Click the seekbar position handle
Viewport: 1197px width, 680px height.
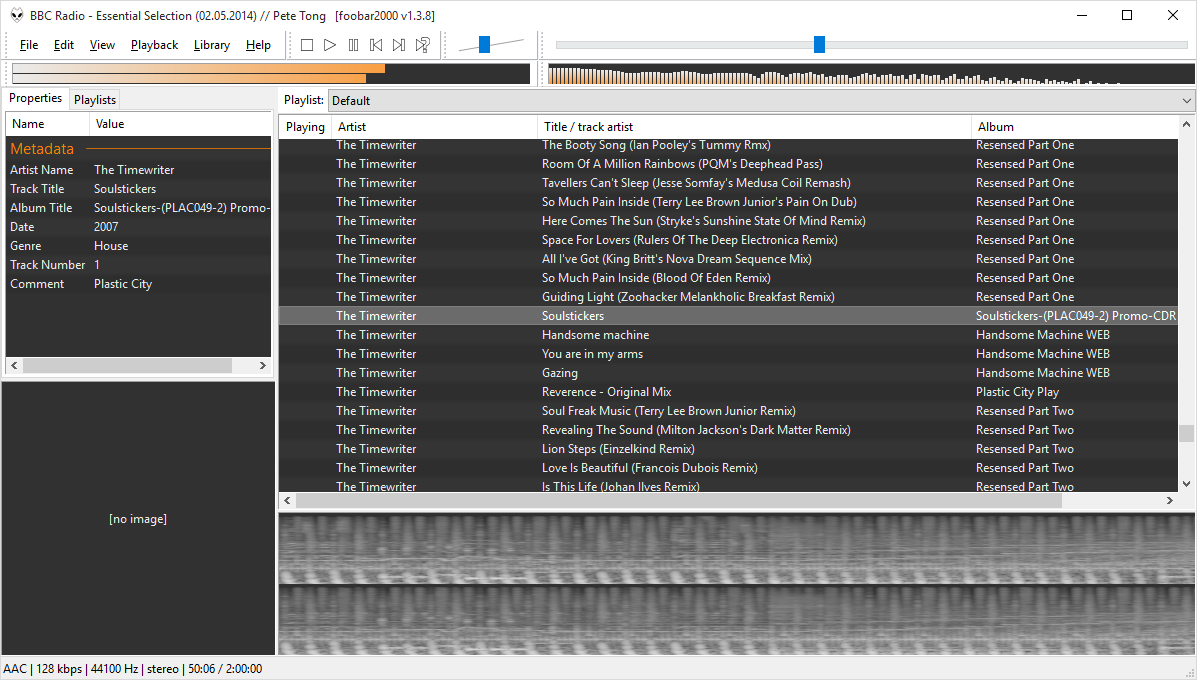coord(819,44)
